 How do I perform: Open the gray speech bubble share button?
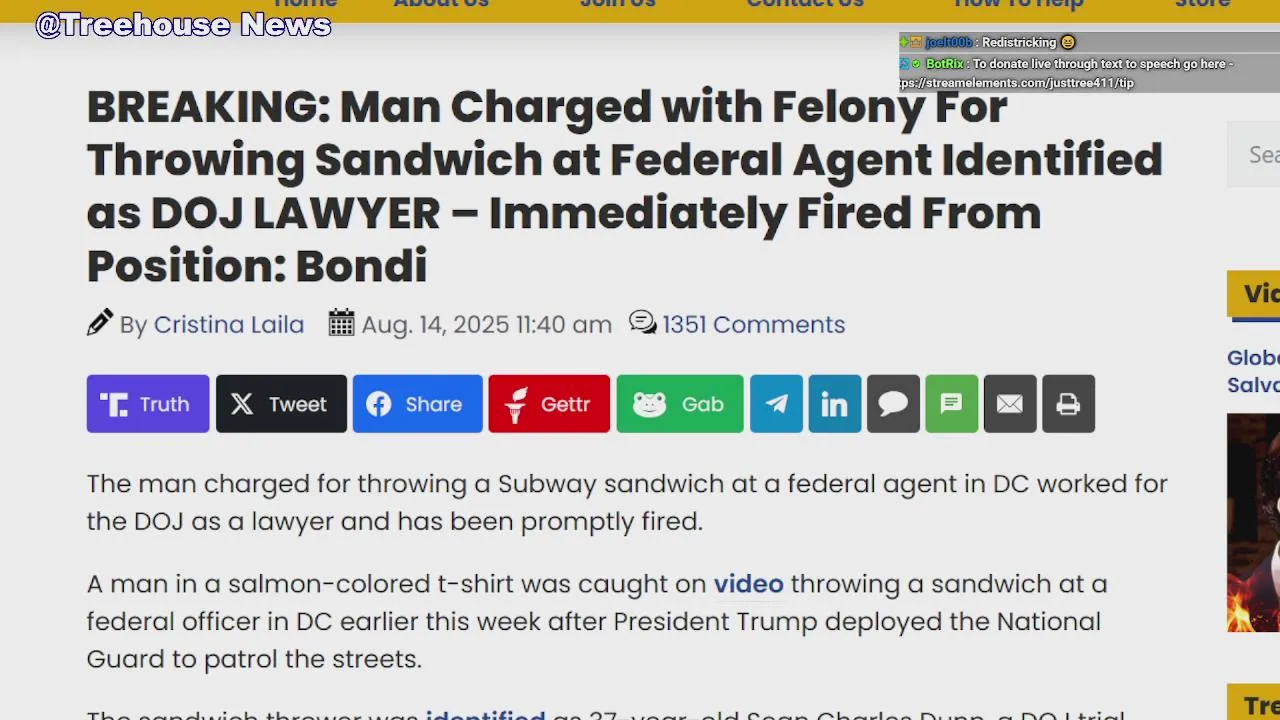click(893, 404)
